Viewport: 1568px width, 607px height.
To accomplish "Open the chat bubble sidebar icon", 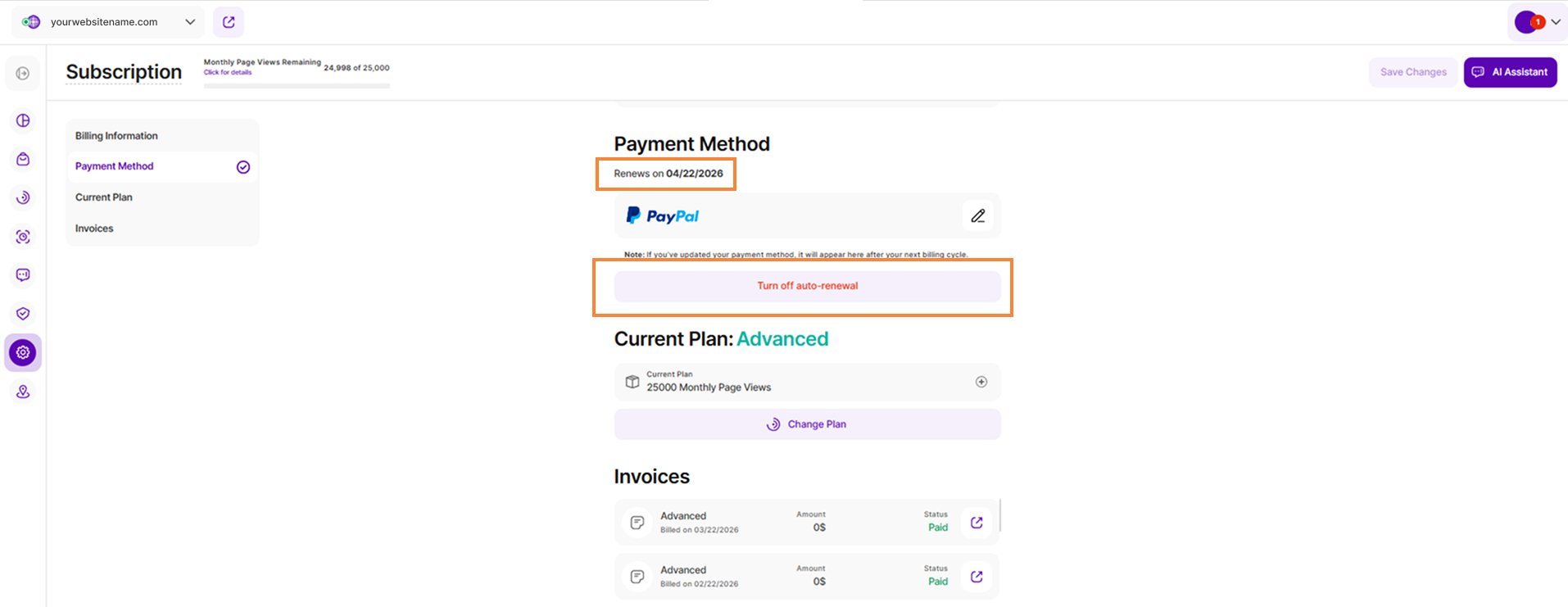I will [x=23, y=275].
